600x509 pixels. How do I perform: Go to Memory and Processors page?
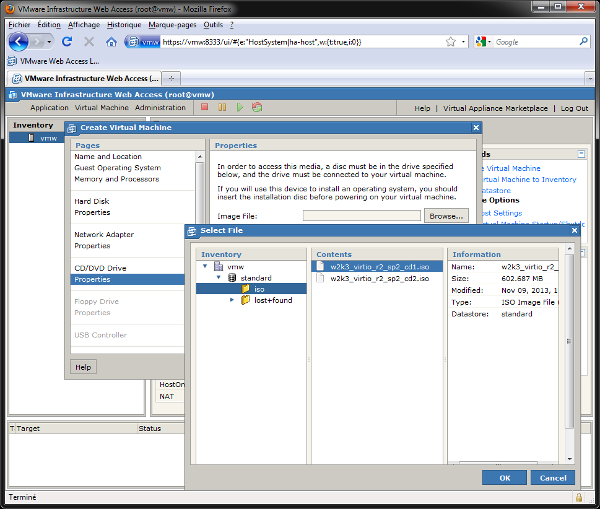(117, 179)
